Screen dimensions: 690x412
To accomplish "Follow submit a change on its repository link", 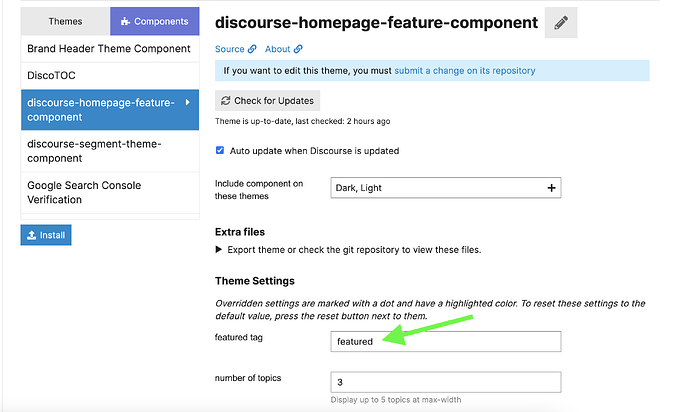I will (465, 70).
